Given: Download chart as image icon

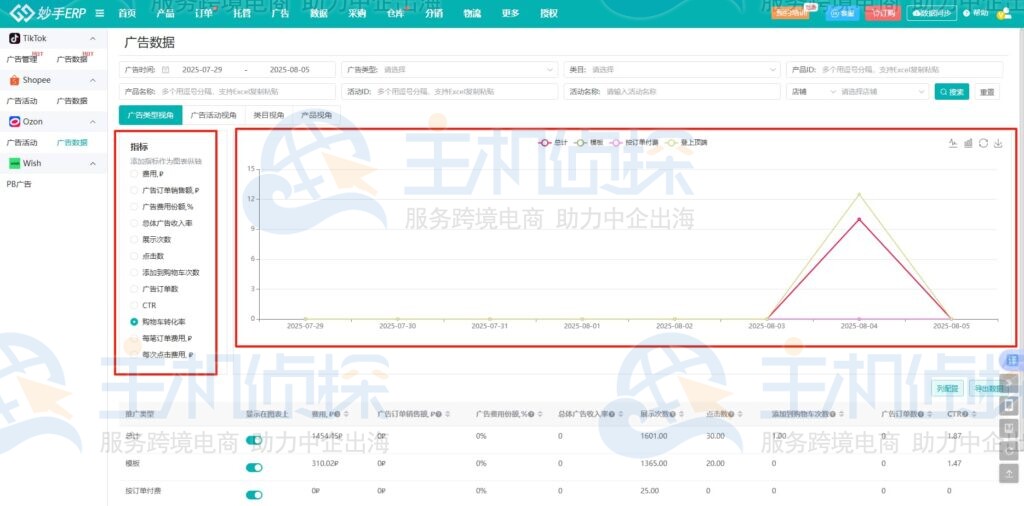Looking at the screenshot, I should click(x=998, y=143).
